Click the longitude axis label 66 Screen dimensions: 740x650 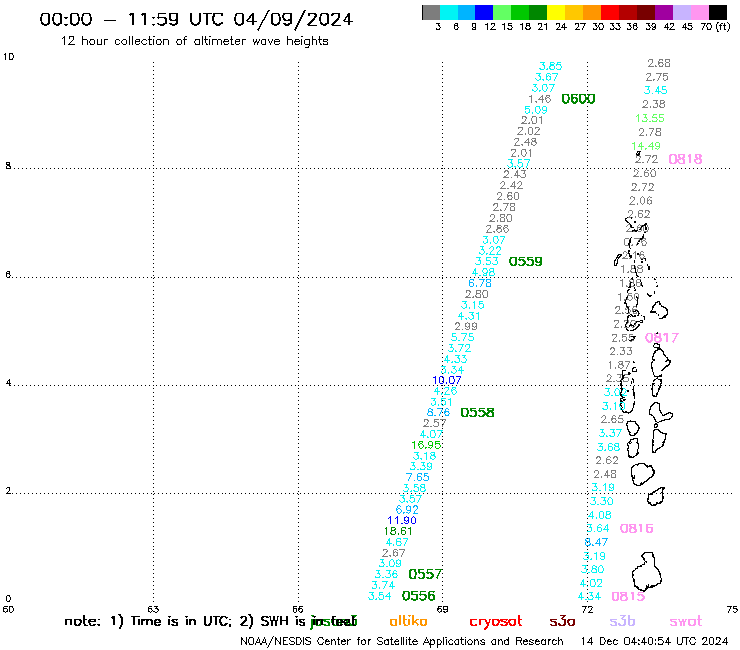(x=298, y=609)
